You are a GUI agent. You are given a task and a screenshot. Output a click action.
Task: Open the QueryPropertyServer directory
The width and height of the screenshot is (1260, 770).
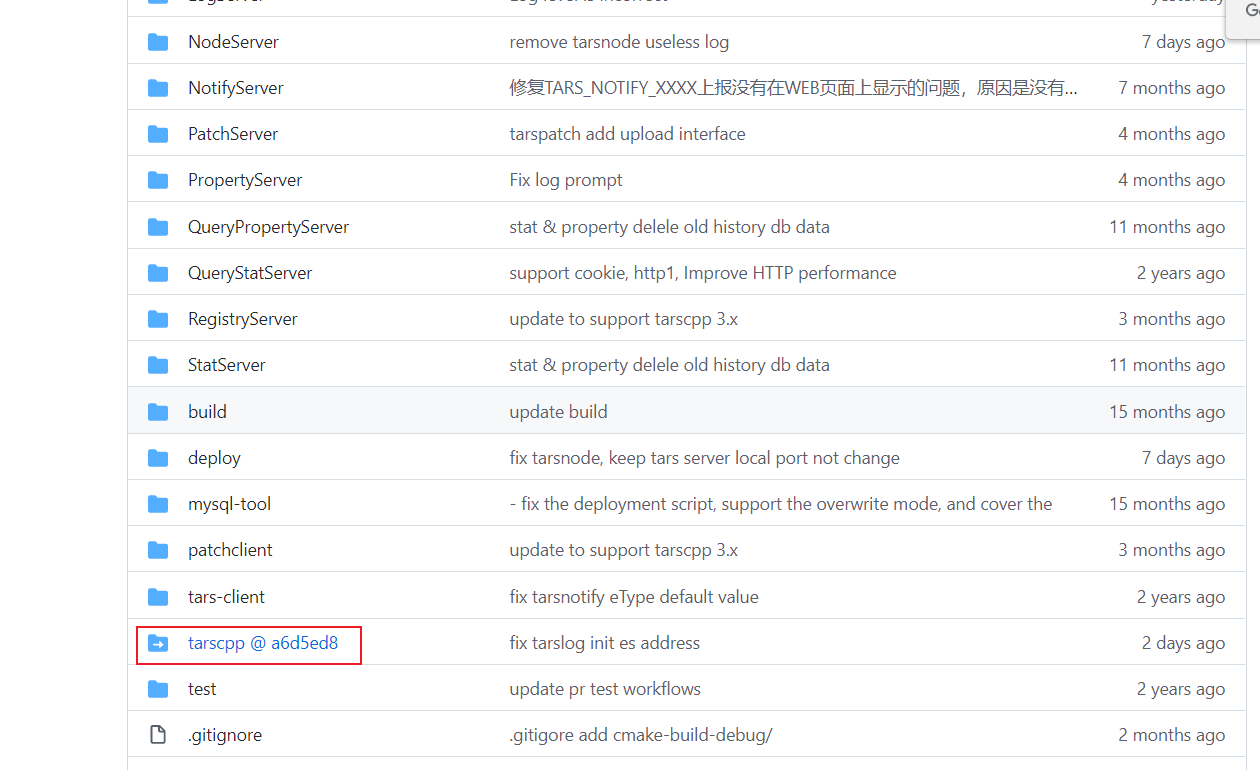pyautogui.click(x=268, y=227)
